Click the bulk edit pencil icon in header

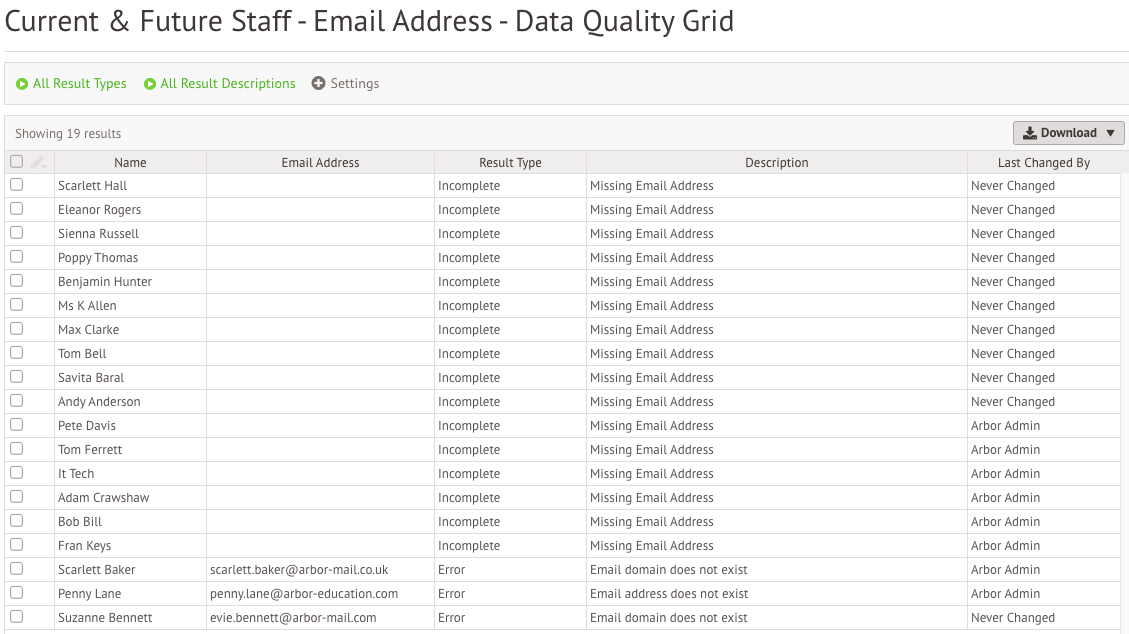pyautogui.click(x=38, y=163)
